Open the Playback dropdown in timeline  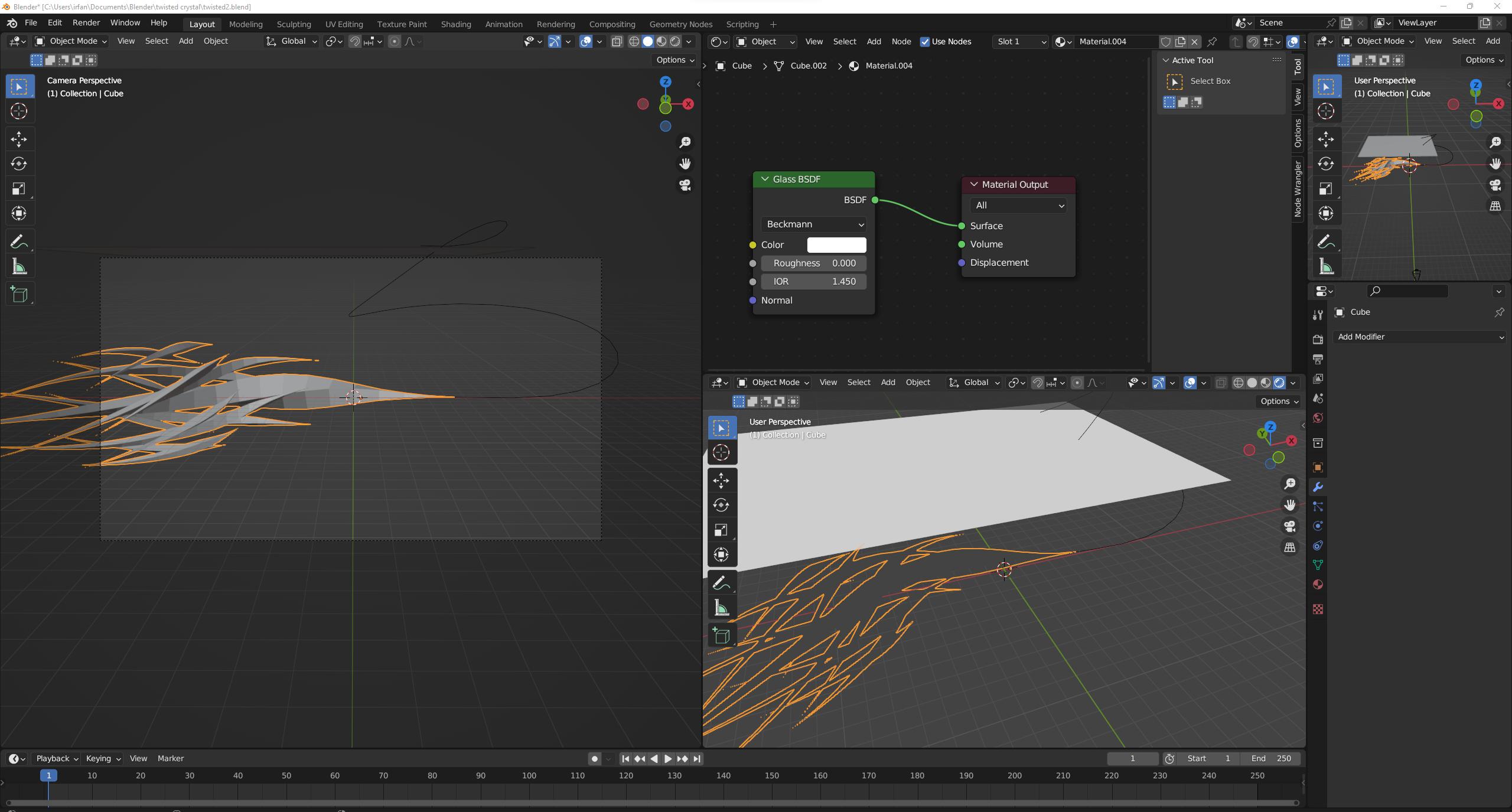click(57, 758)
